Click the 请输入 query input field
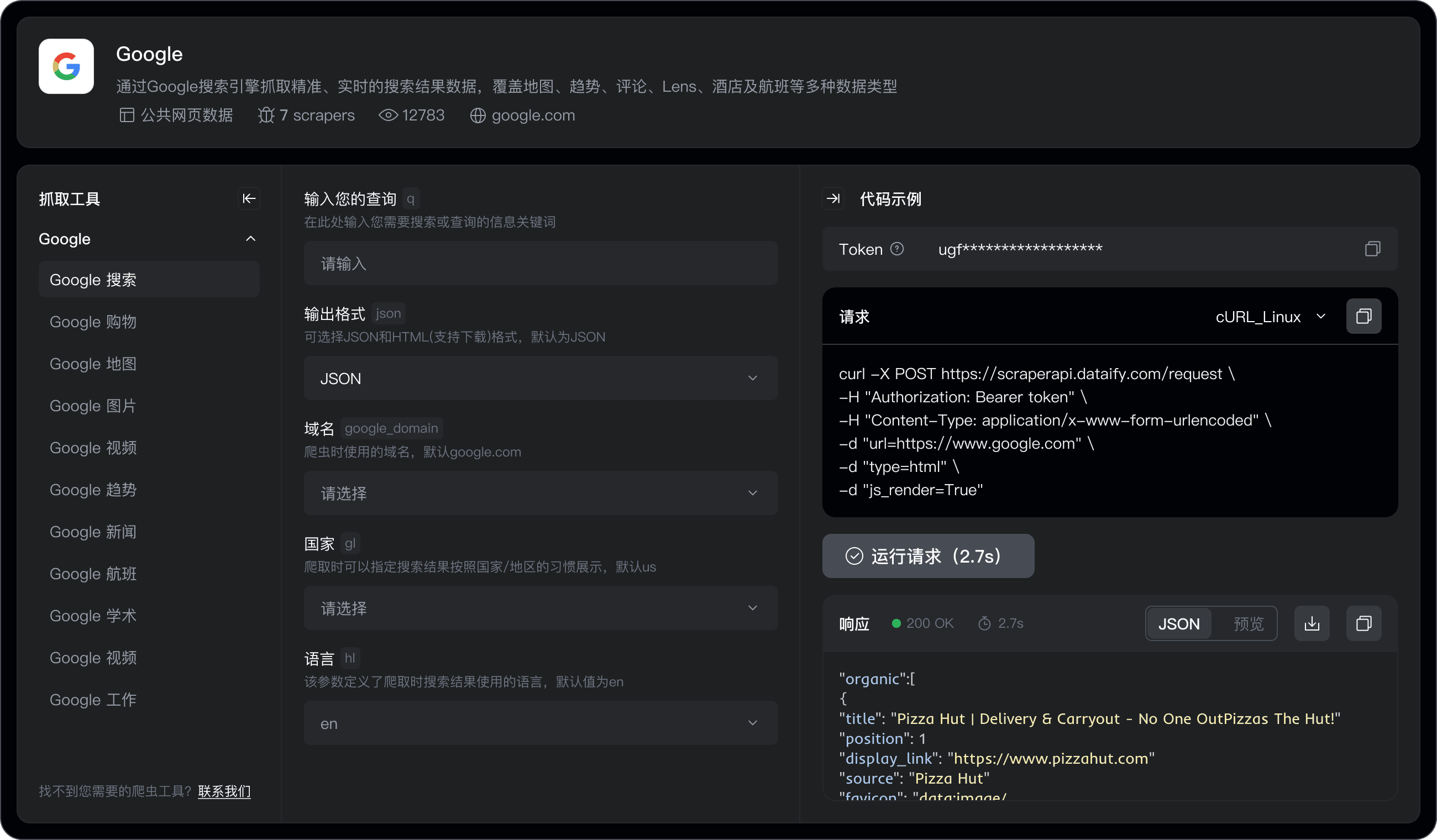Viewport: 1437px width, 840px height. [539, 263]
